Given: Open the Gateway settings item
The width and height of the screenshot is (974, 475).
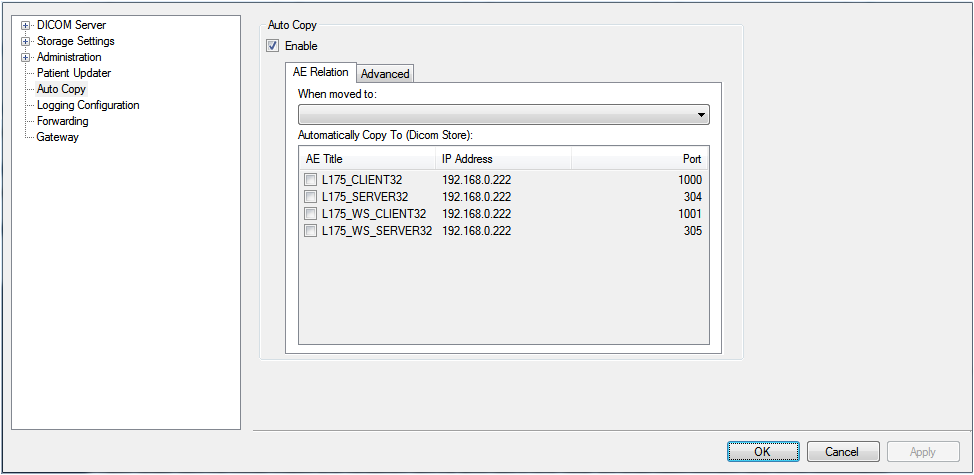Looking at the screenshot, I should [x=57, y=137].
